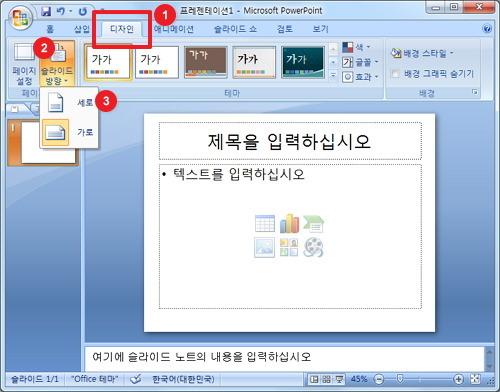Screen dimensions: 500x392
Task: Apply the second white theme thumbnail
Action: [x=157, y=62]
